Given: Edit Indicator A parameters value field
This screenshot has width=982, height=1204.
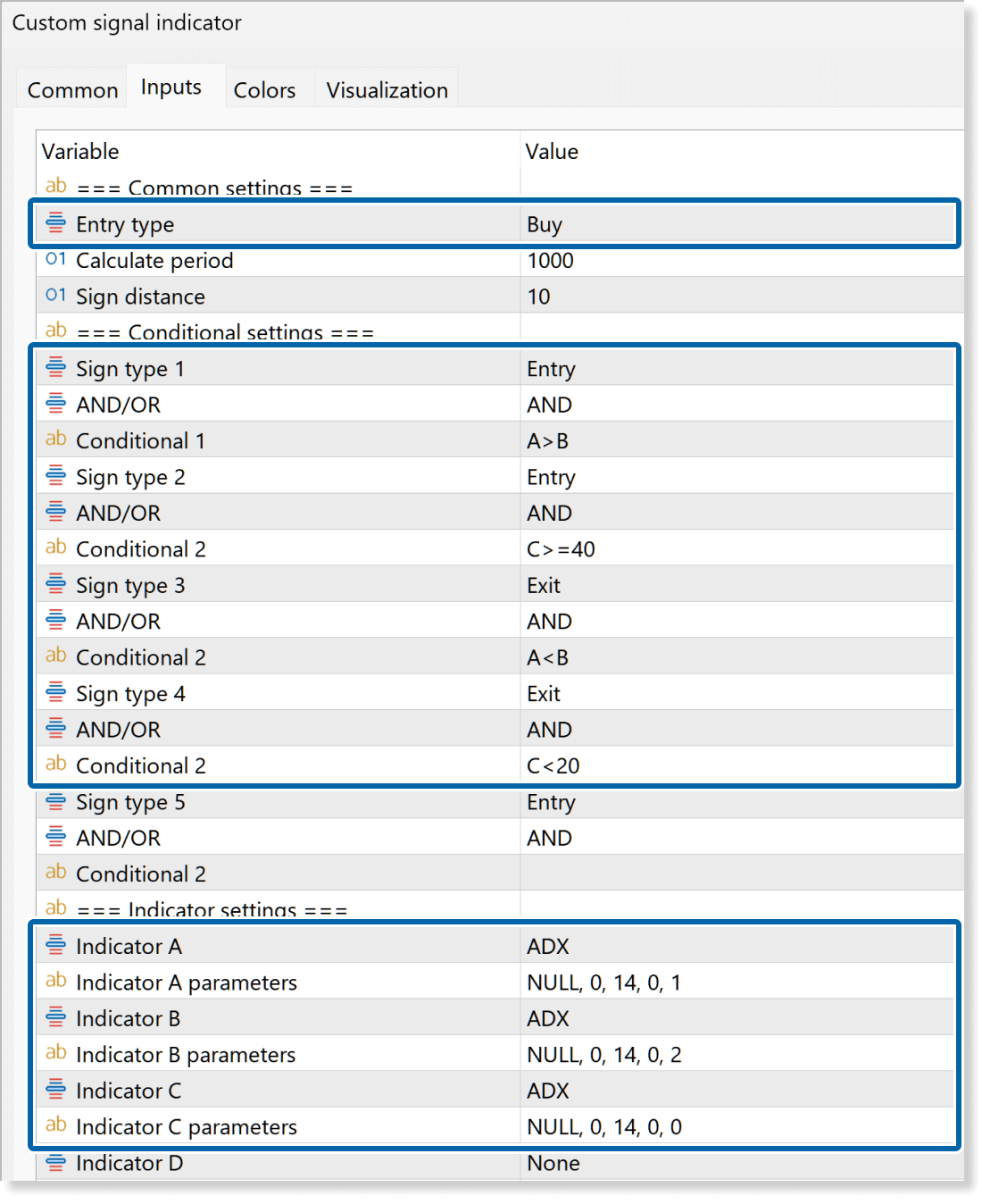Looking at the screenshot, I should pyautogui.click(x=603, y=982).
